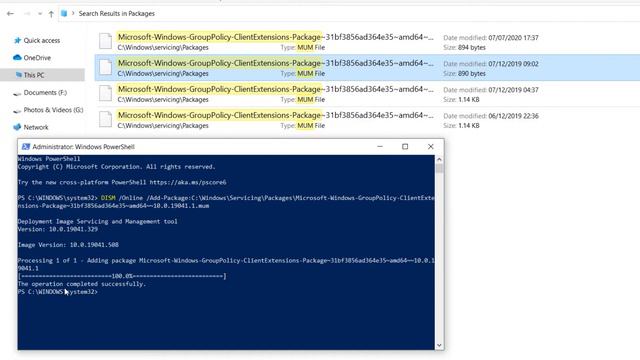
Task: Click the last PS C:\WINDOWS\system32> prompt
Action: [x=58, y=292]
